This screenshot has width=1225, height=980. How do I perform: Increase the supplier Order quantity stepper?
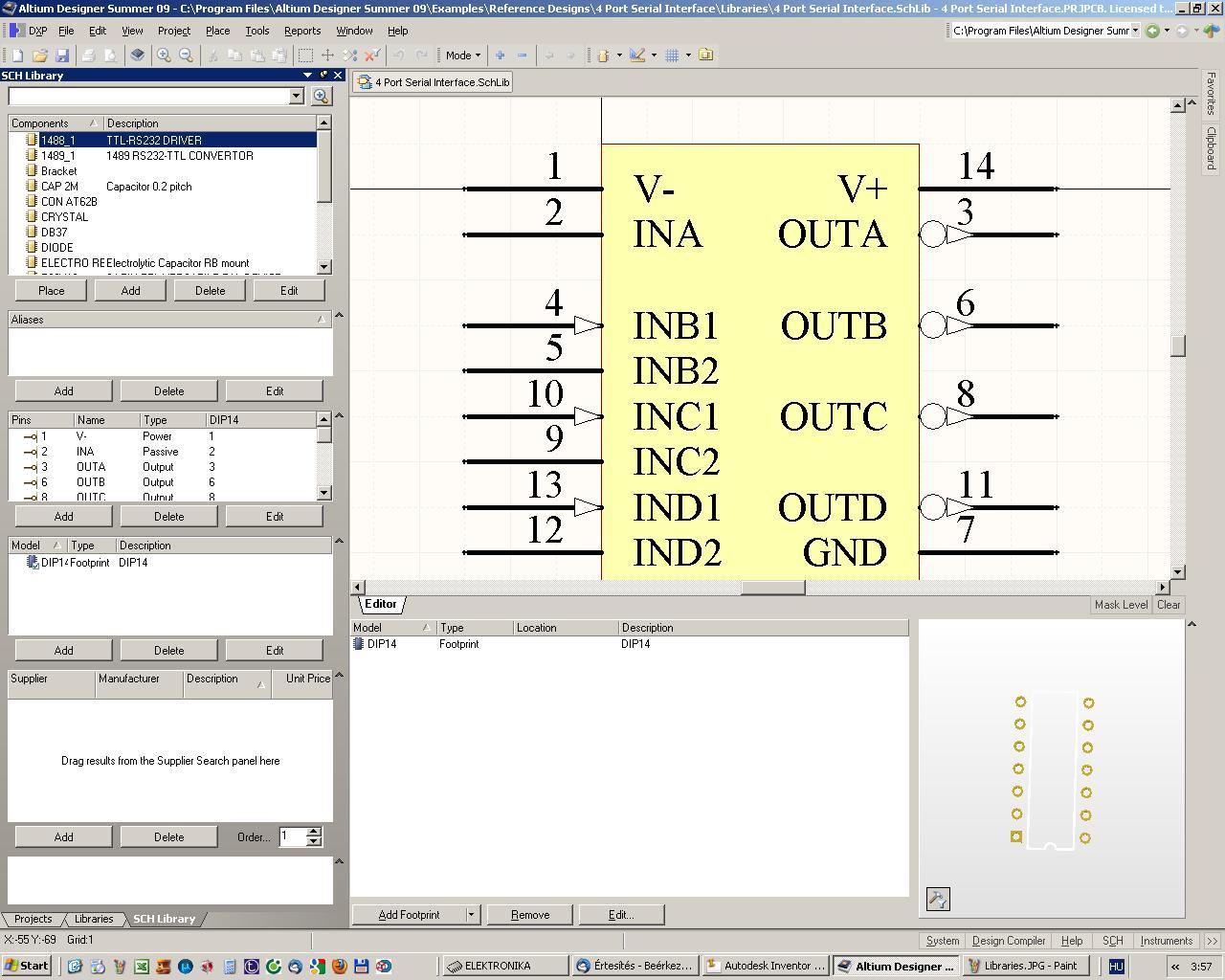pyautogui.click(x=314, y=832)
